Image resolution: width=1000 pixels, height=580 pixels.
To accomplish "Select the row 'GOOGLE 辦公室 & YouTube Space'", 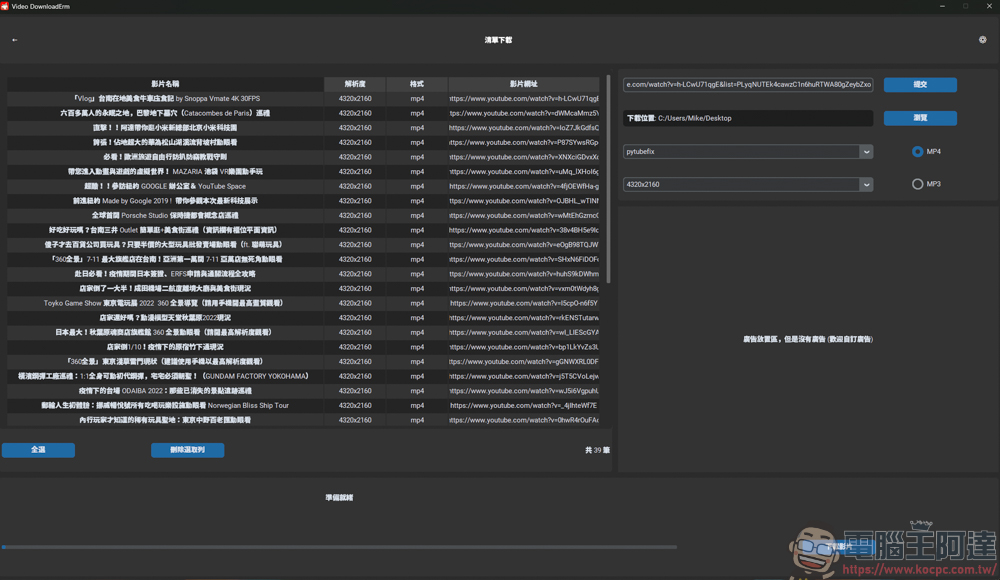I will pyautogui.click(x=303, y=186).
